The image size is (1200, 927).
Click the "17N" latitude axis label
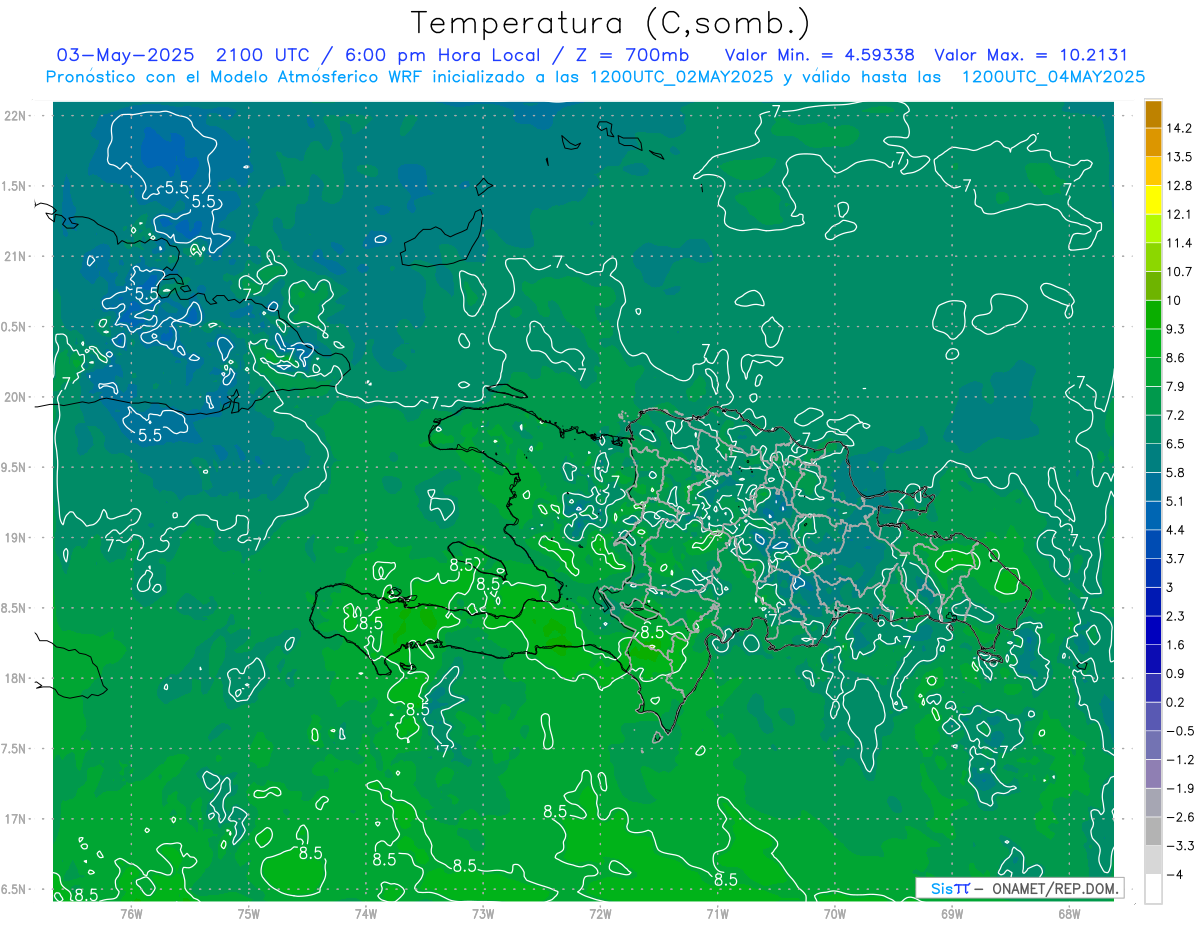pos(16,819)
